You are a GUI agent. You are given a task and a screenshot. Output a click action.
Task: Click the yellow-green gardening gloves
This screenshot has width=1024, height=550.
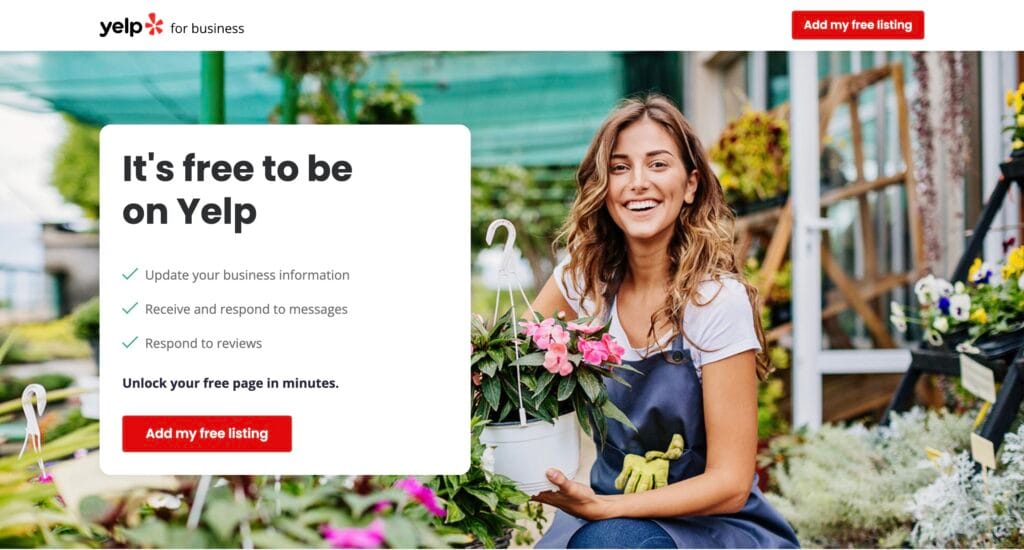click(x=649, y=466)
